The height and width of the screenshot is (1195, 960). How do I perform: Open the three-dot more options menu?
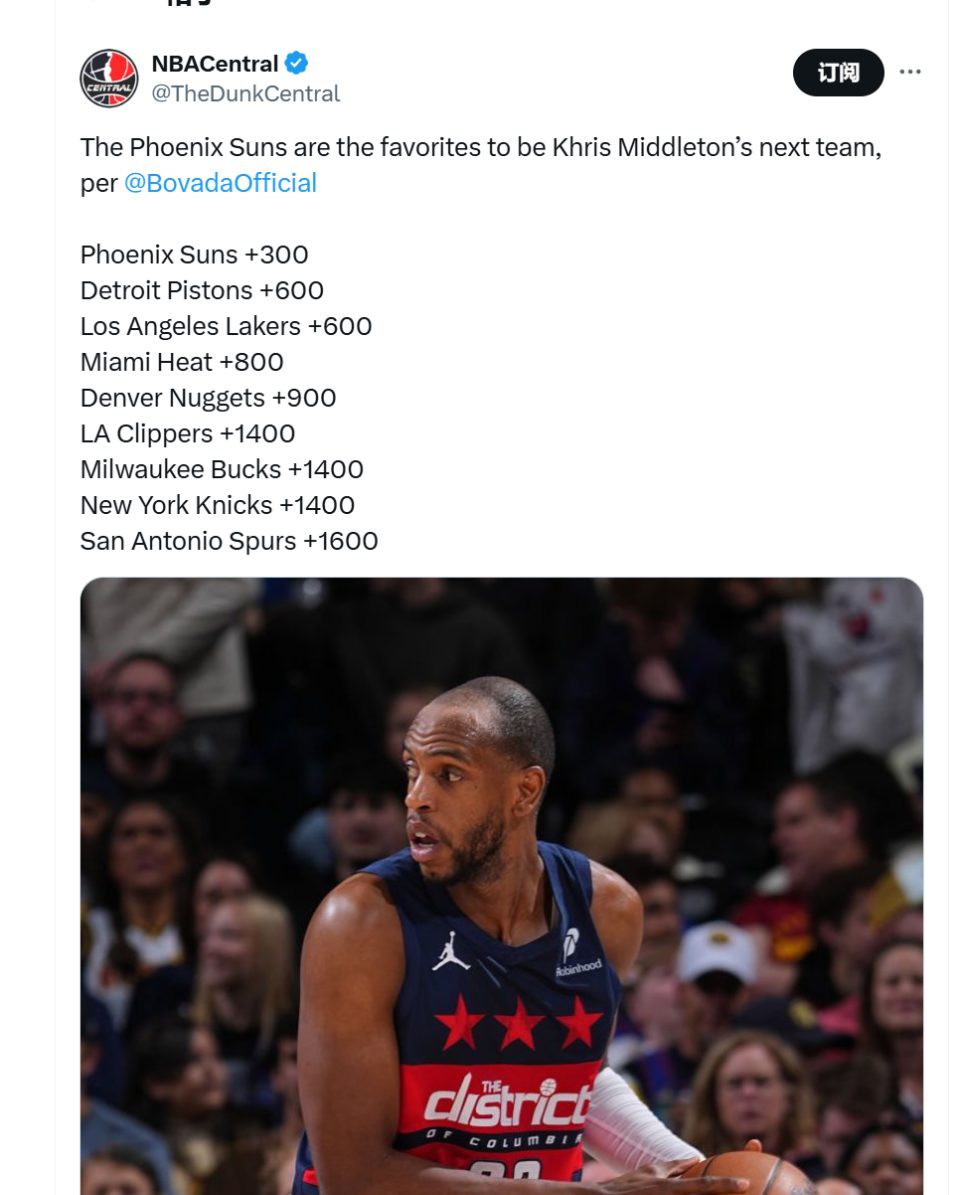(x=910, y=72)
